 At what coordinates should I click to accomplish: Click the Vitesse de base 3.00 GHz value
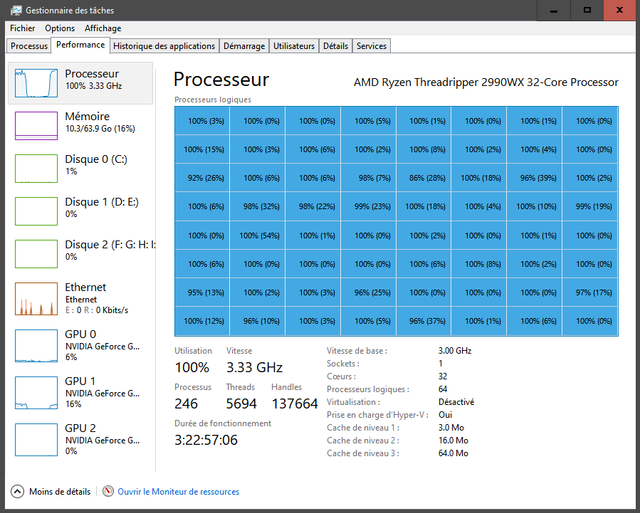pos(455,351)
